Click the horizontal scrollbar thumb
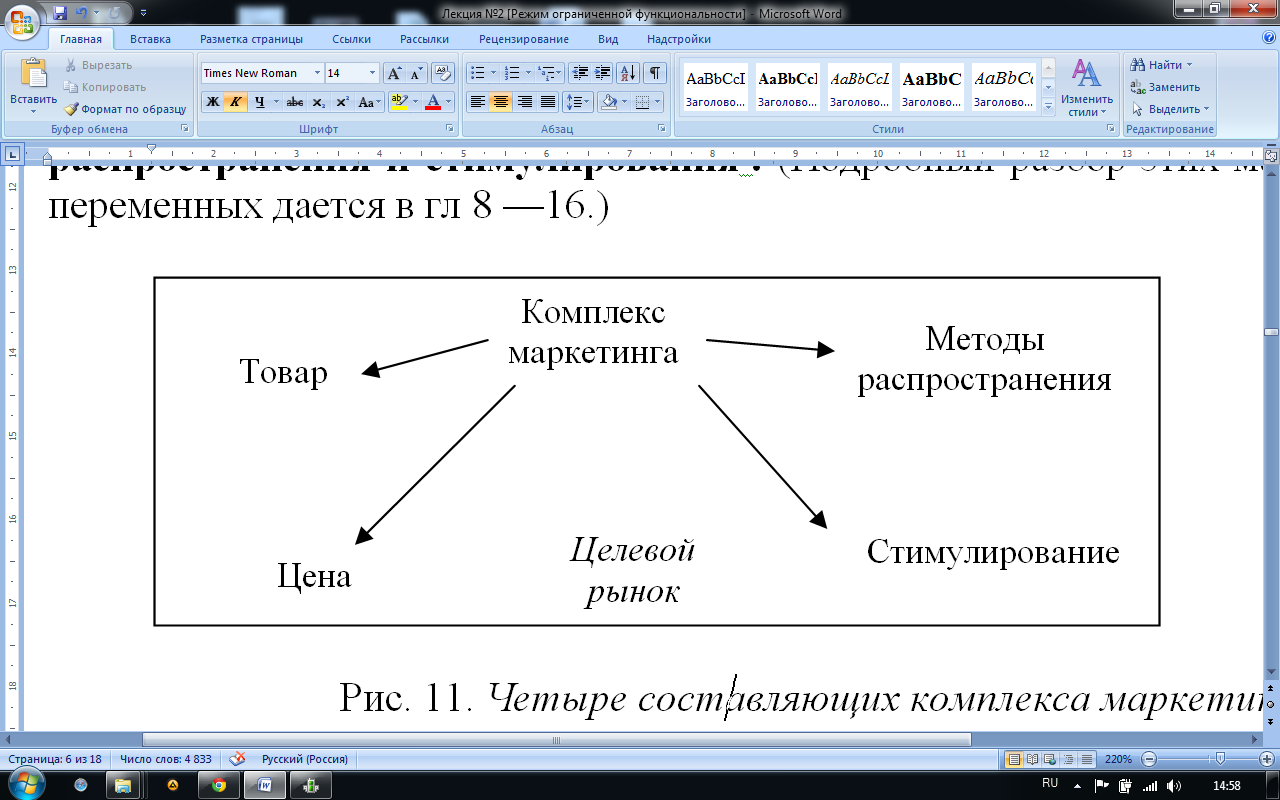Image resolution: width=1280 pixels, height=800 pixels. point(557,740)
